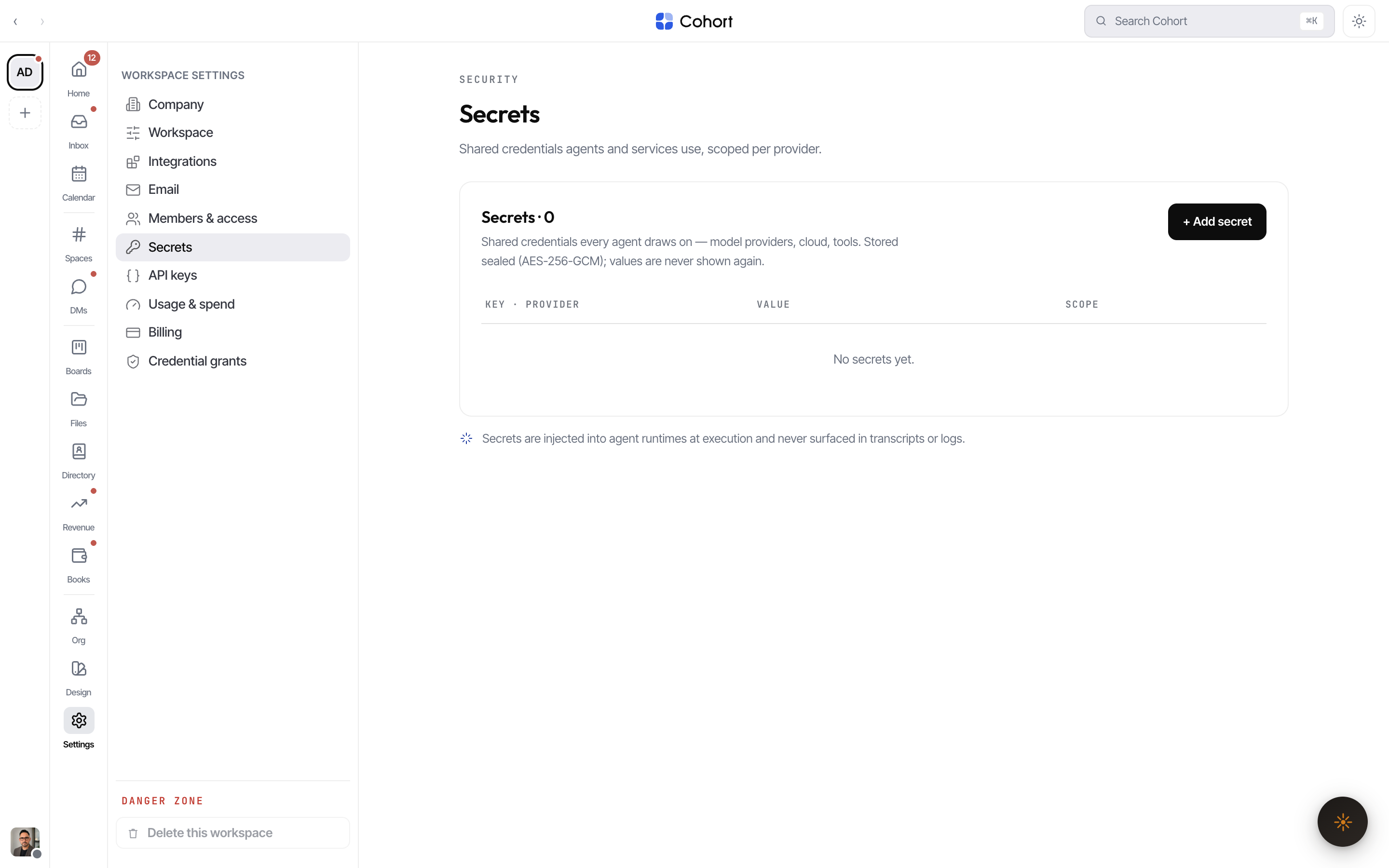
Task: Click the Add secret button
Action: pyautogui.click(x=1217, y=222)
